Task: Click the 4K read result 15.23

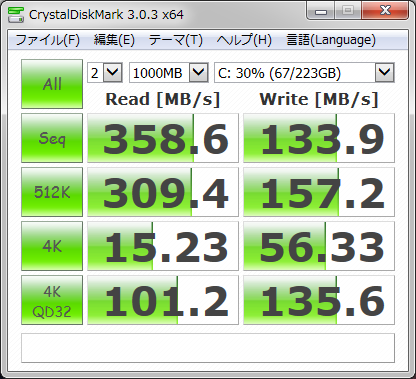Action: pos(163,246)
